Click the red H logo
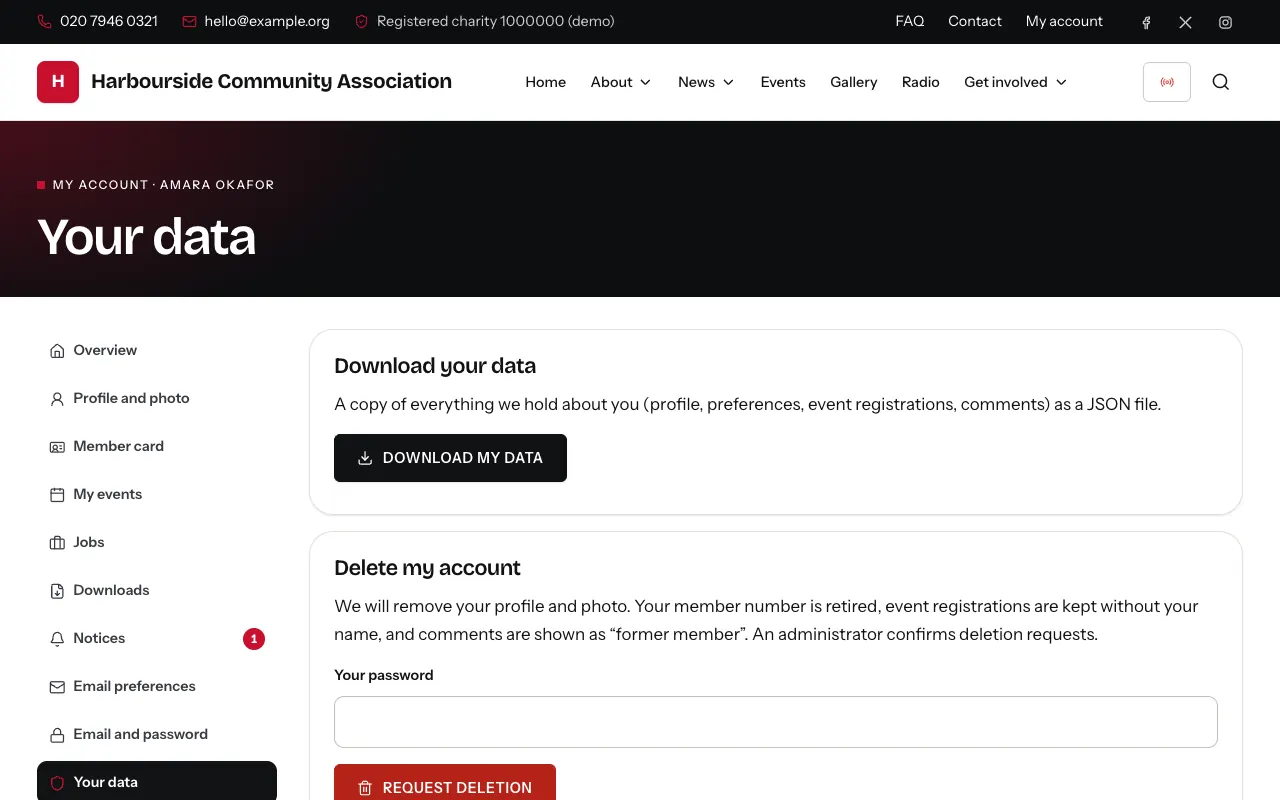 (x=58, y=82)
